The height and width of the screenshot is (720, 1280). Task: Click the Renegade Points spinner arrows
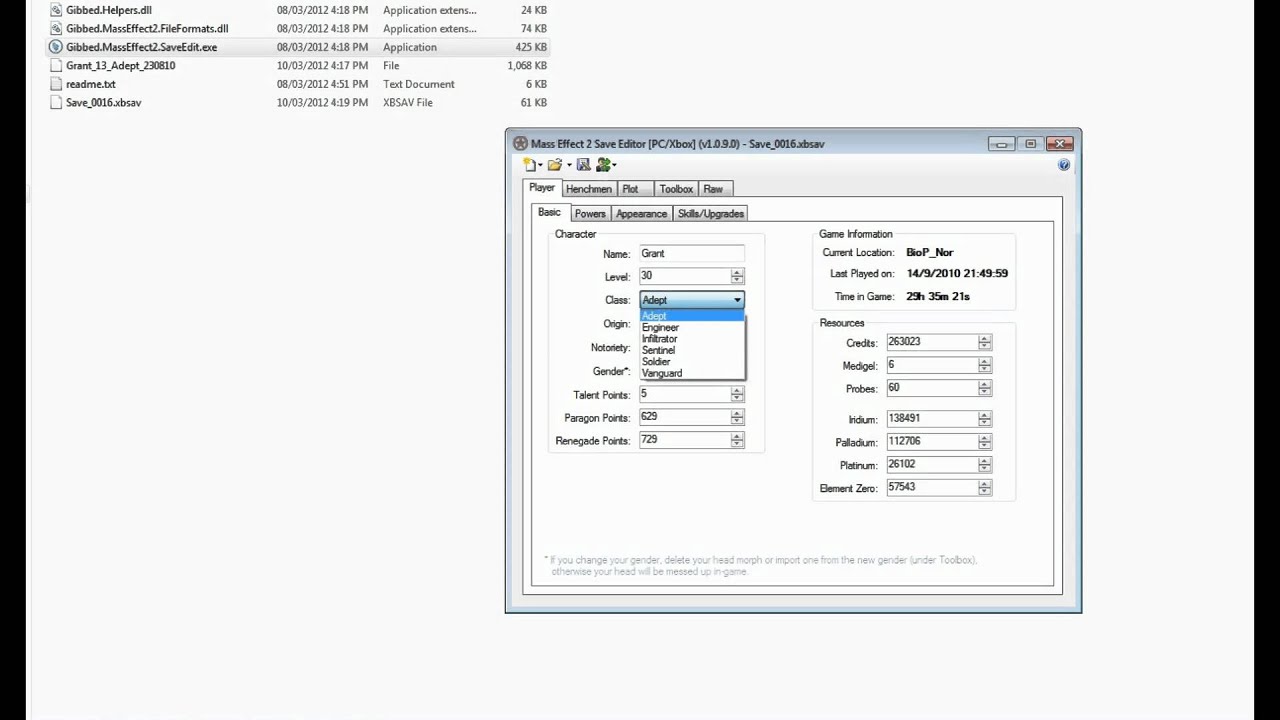(737, 440)
